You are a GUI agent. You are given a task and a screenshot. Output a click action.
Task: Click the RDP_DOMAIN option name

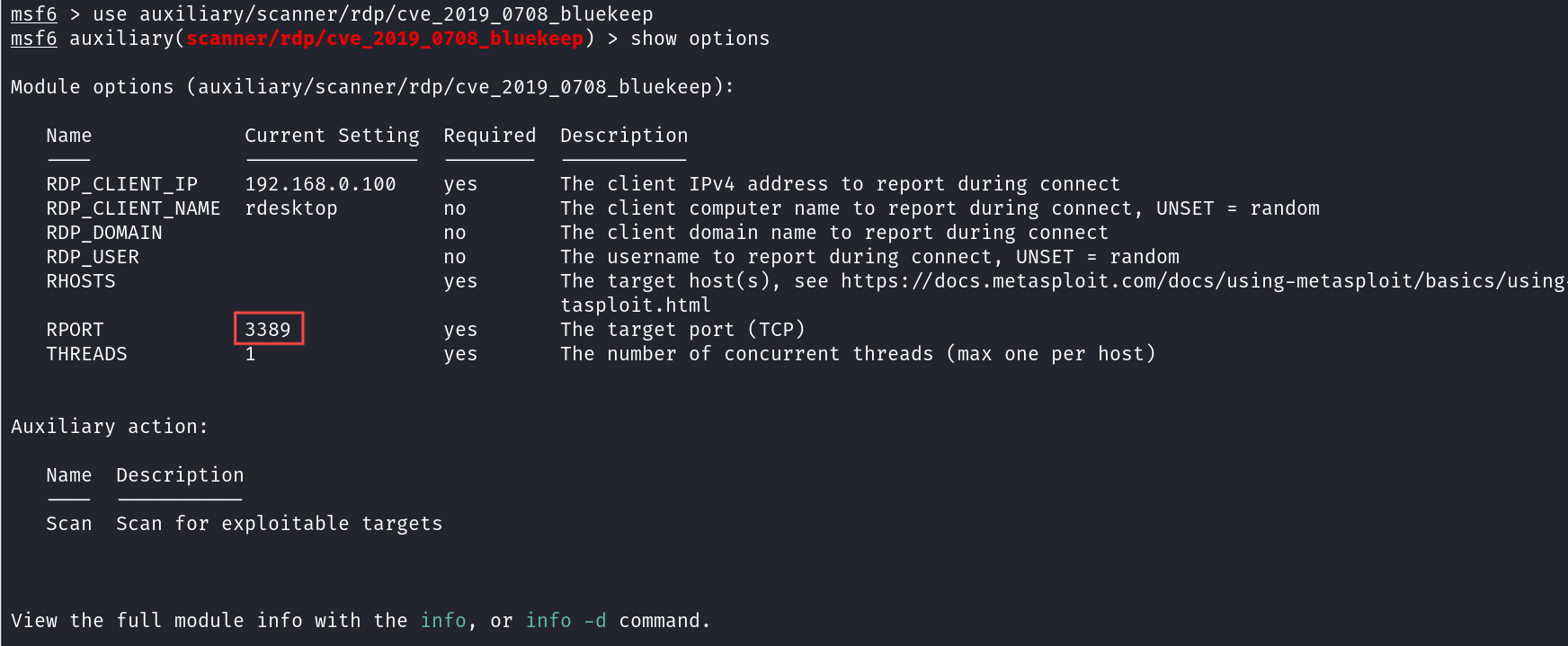104,233
